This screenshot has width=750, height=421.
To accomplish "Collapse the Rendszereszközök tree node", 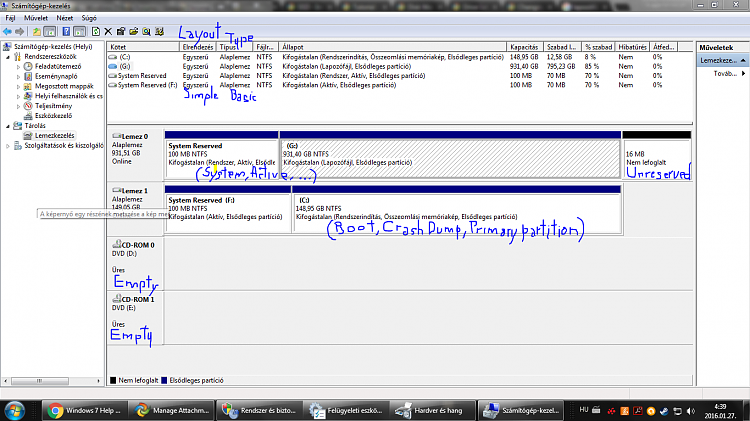I will coord(8,57).
